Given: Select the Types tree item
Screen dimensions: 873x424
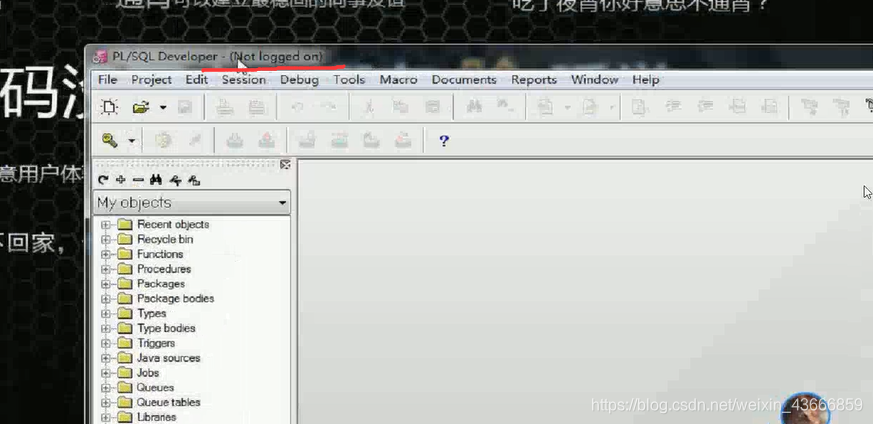Looking at the screenshot, I should (151, 314).
